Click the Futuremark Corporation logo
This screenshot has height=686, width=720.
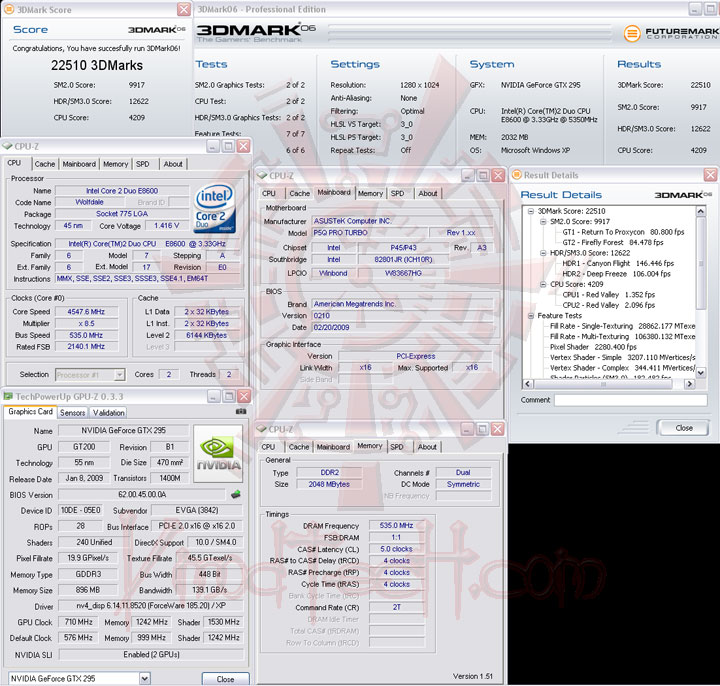pos(671,33)
